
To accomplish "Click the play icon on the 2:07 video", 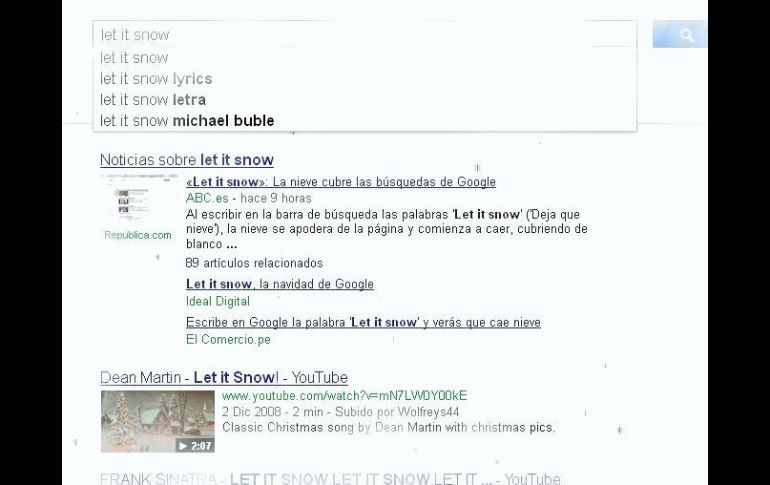I will point(183,446).
